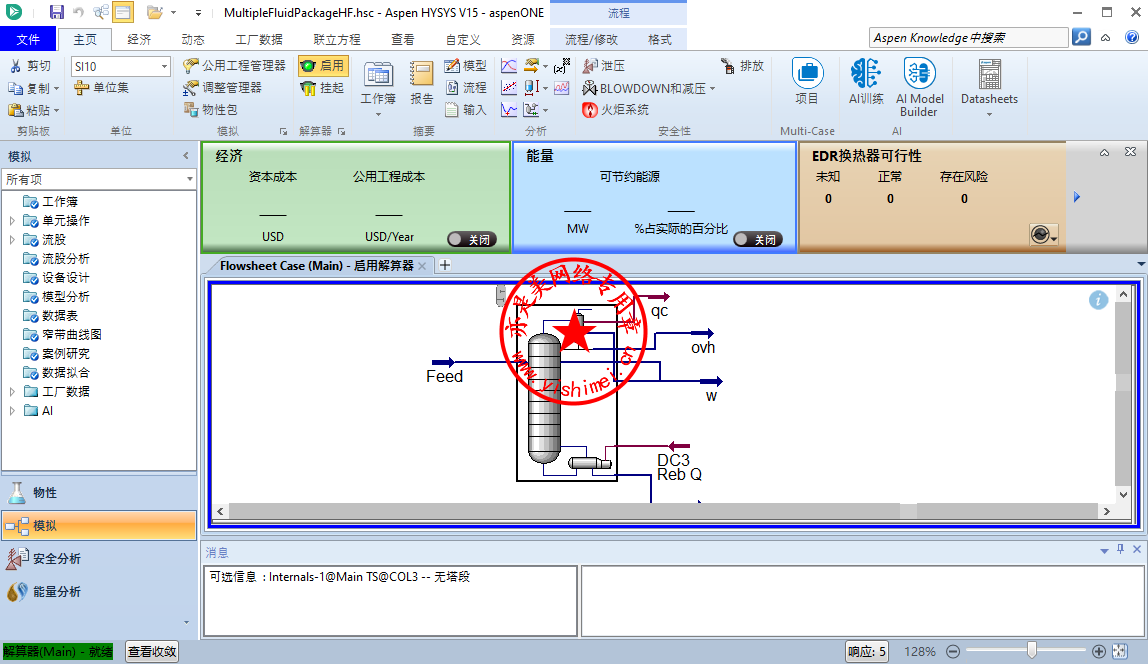Pin the 消息 messages panel

click(1120, 549)
